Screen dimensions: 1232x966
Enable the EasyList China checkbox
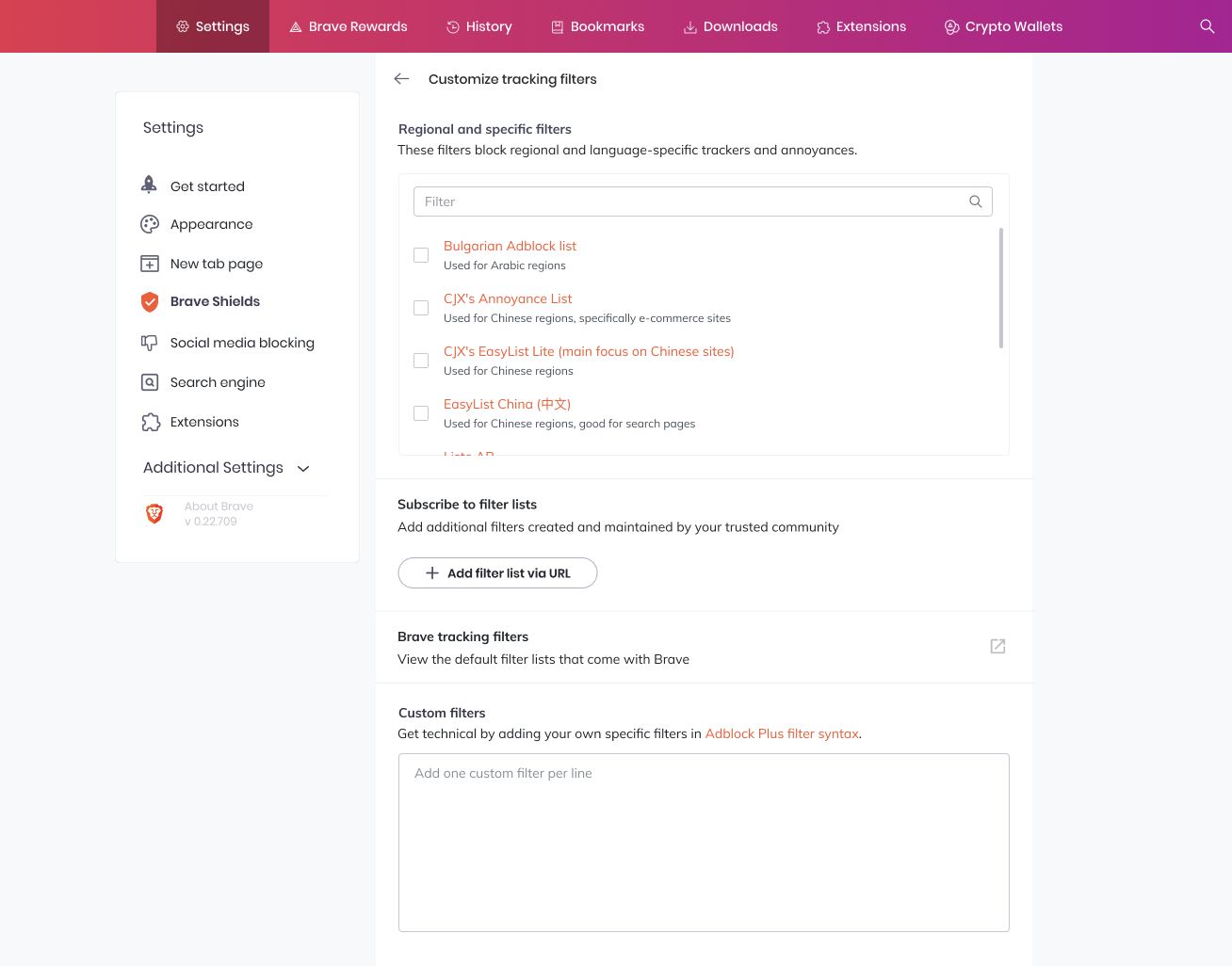(x=421, y=413)
